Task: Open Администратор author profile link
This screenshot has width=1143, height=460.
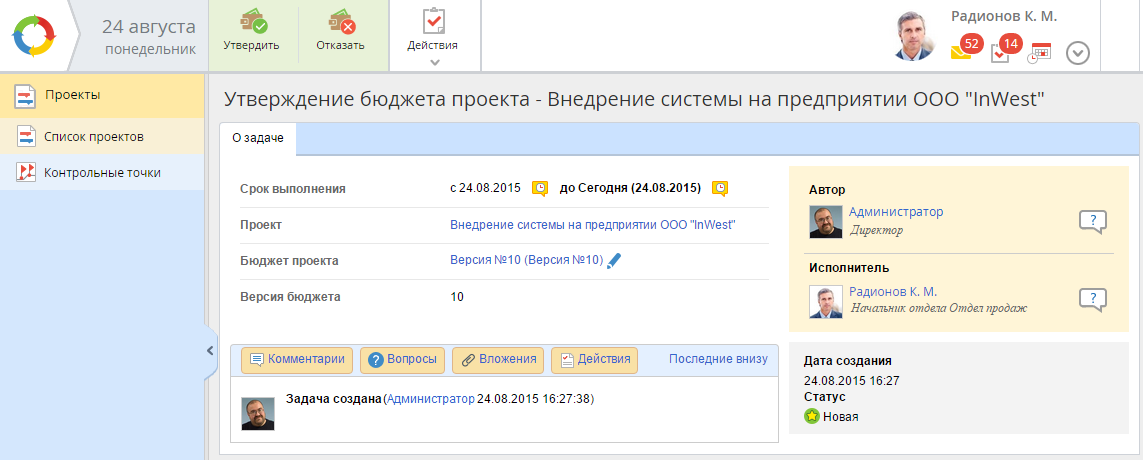Action: 896,211
